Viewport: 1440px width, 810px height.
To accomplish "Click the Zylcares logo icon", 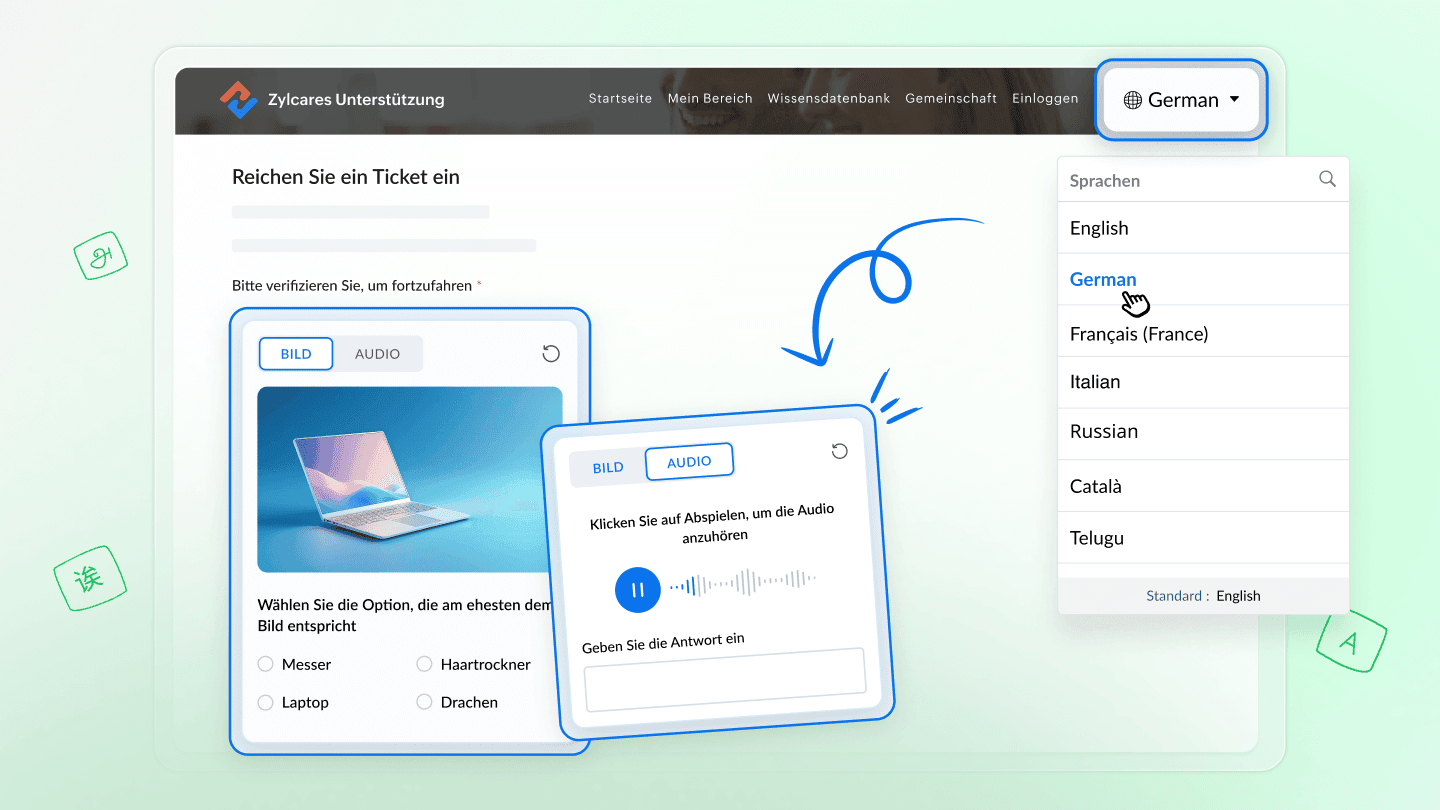I will click(239, 100).
